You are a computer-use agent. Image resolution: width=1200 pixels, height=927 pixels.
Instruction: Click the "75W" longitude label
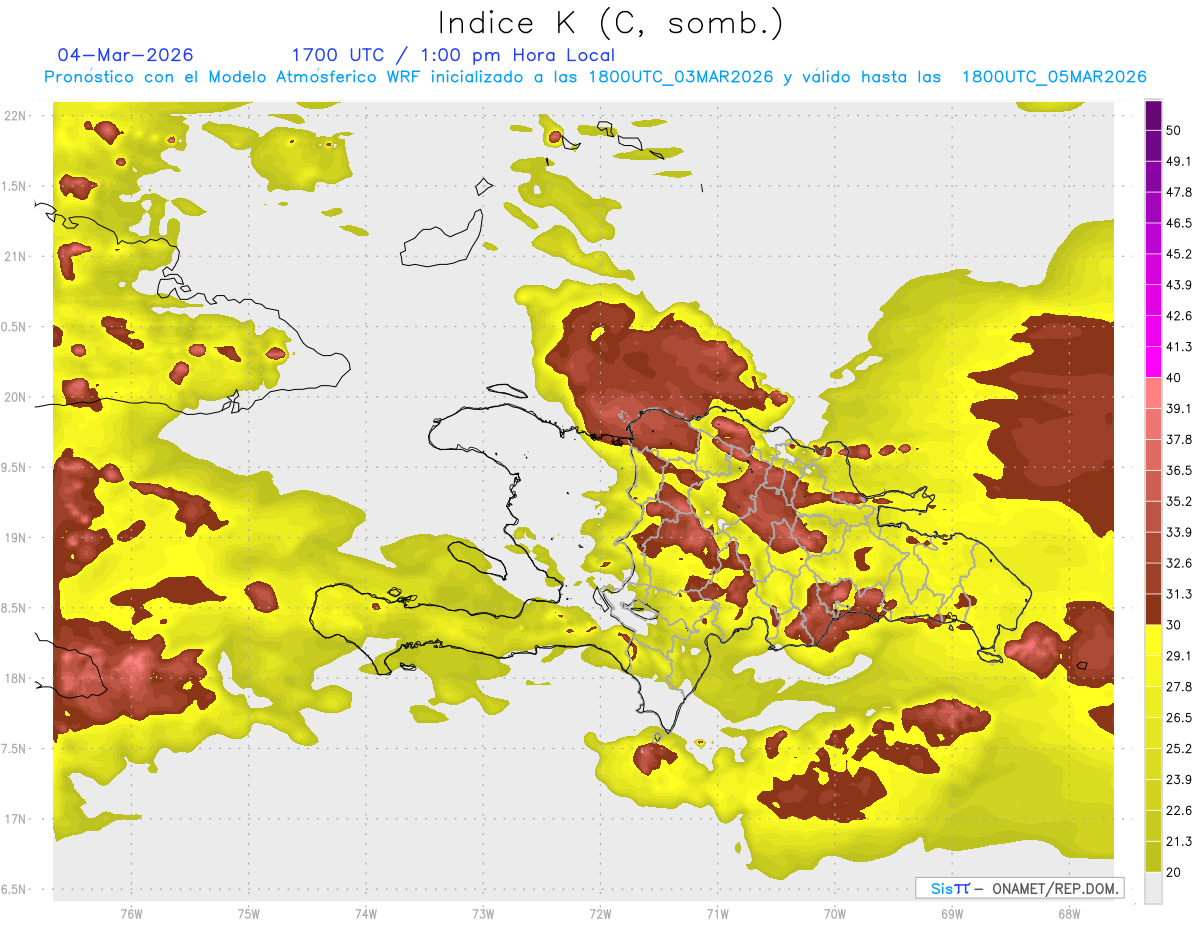[x=249, y=914]
